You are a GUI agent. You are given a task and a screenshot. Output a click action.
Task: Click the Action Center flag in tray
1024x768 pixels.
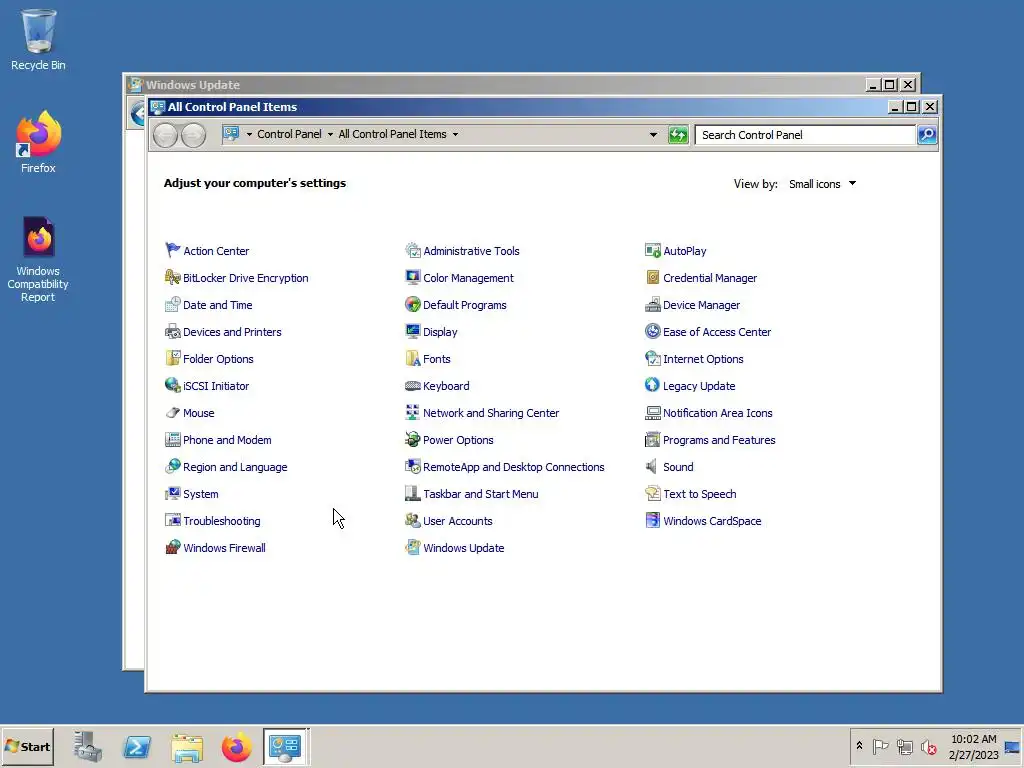pos(880,746)
